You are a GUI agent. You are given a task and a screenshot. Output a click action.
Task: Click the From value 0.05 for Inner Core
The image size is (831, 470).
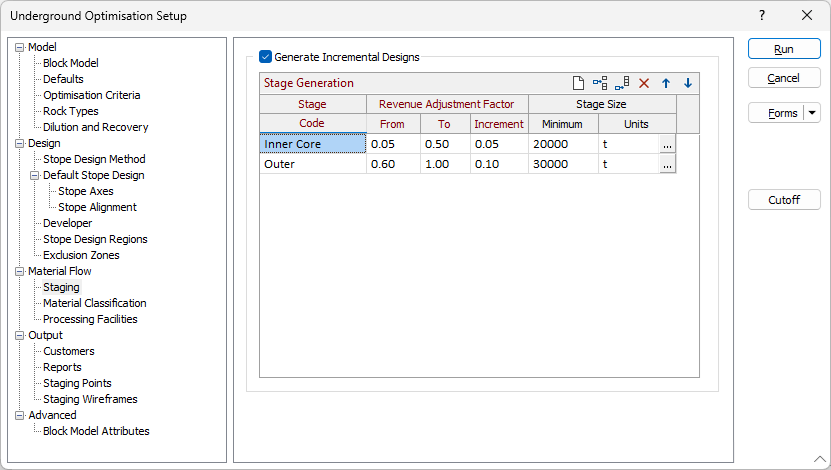click(x=393, y=144)
